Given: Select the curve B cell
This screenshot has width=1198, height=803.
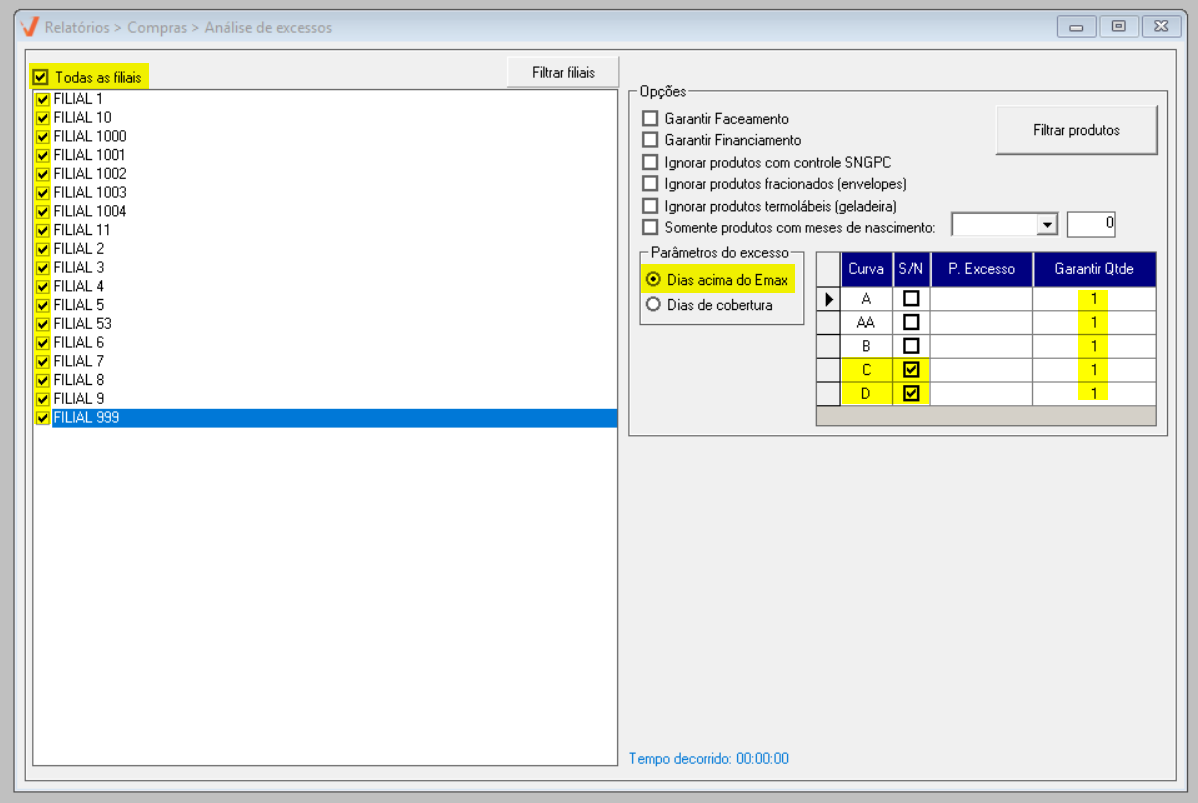Looking at the screenshot, I should (866, 346).
